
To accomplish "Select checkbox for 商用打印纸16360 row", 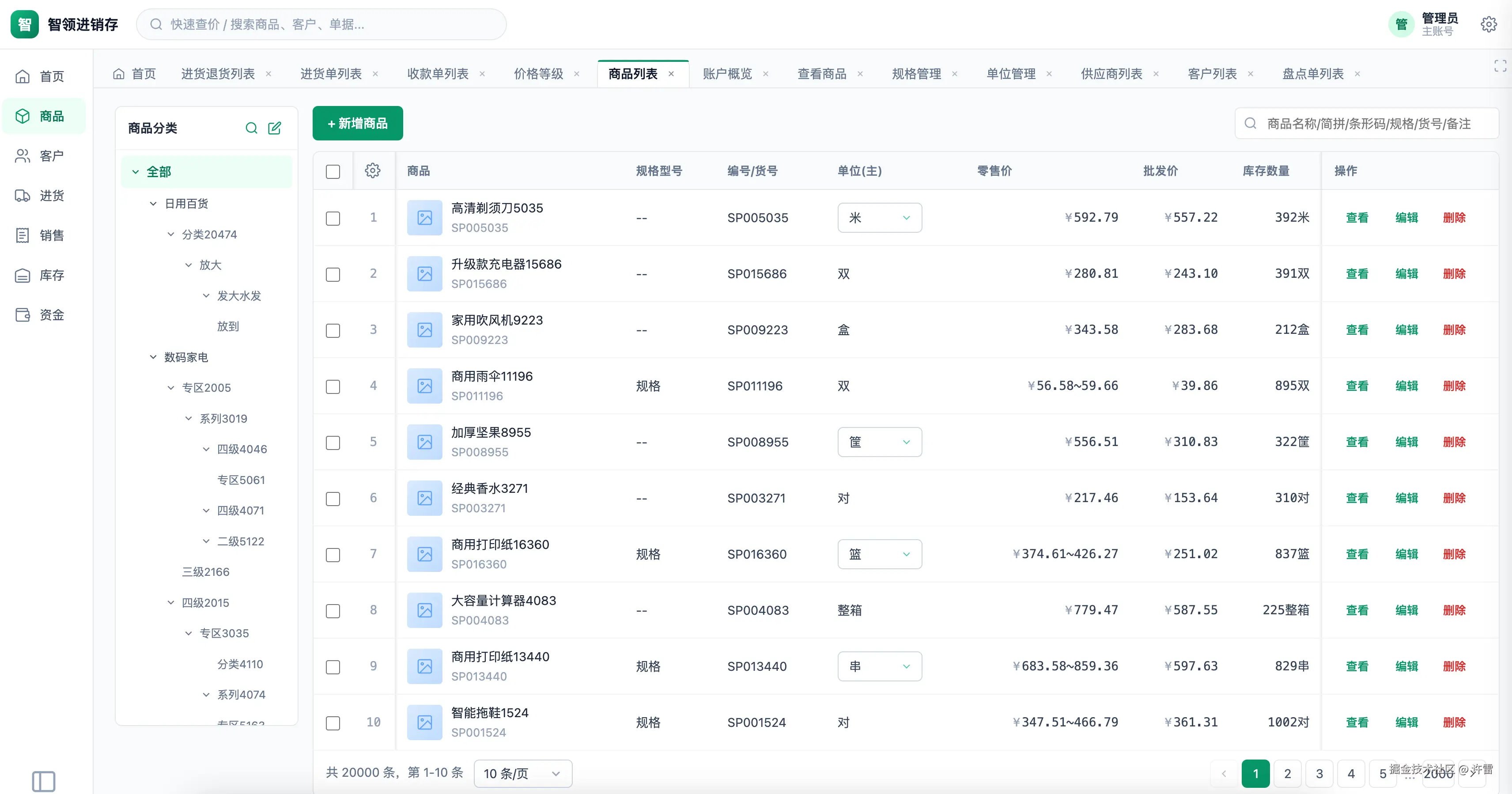I will 333,555.
